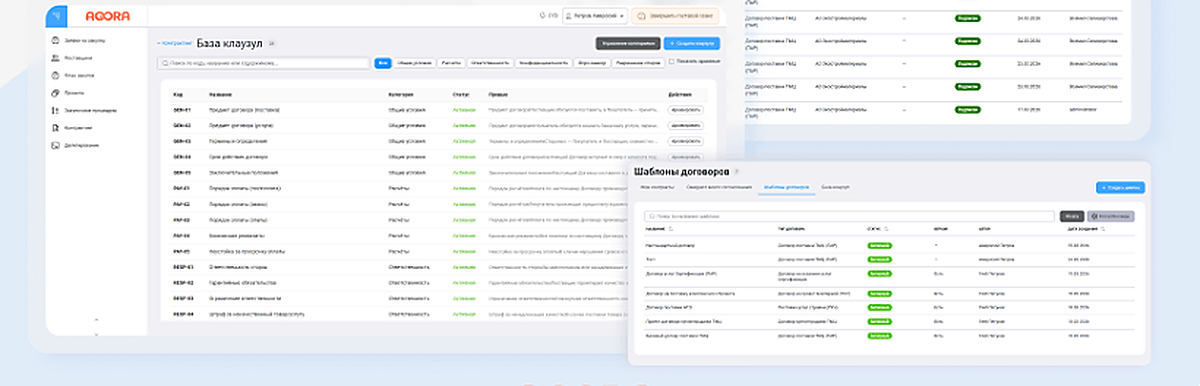Click the action button in the GEN-03 row
1200x386 pixels.
685,141
